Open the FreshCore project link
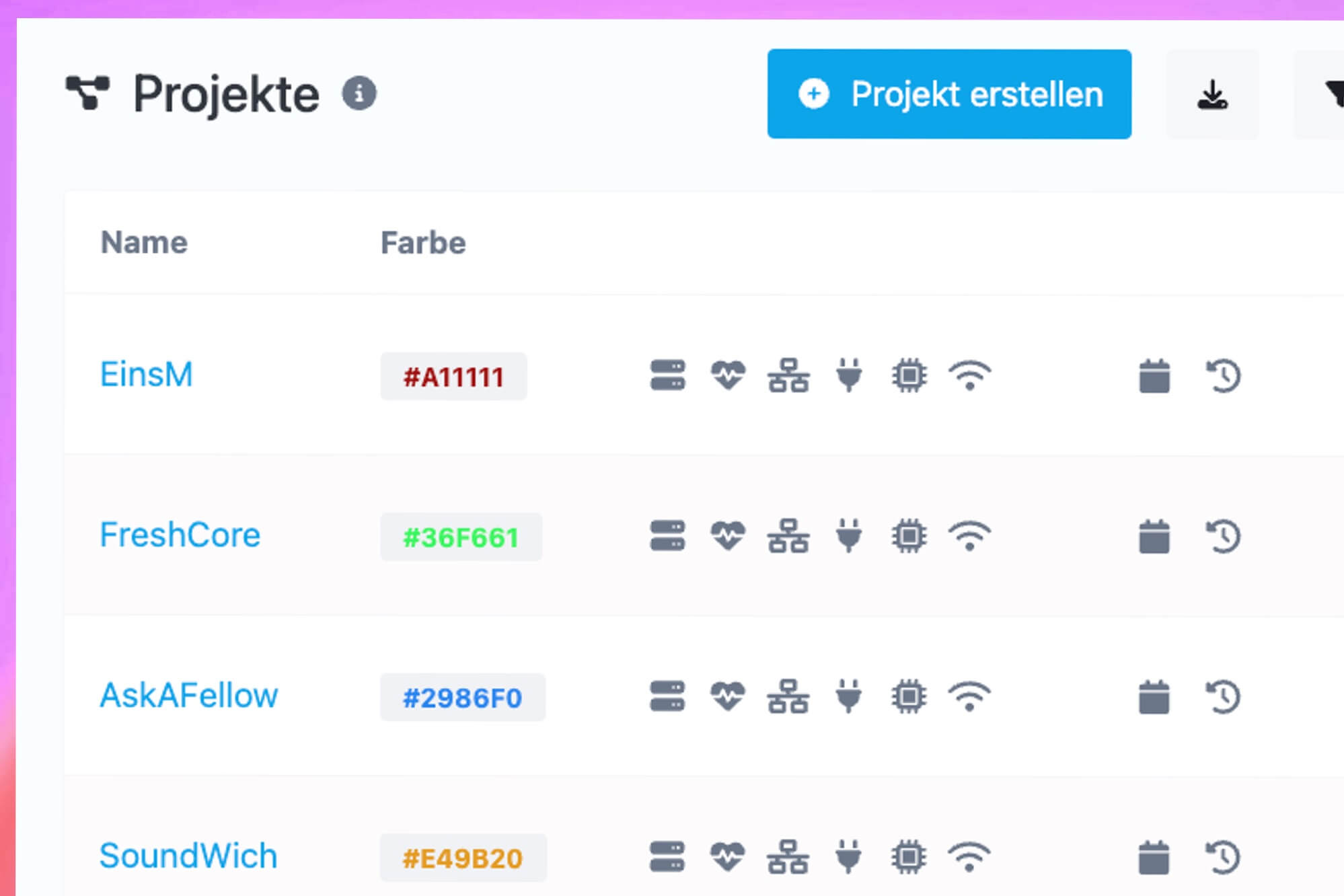Screen dimensions: 1344x896 [x=180, y=535]
